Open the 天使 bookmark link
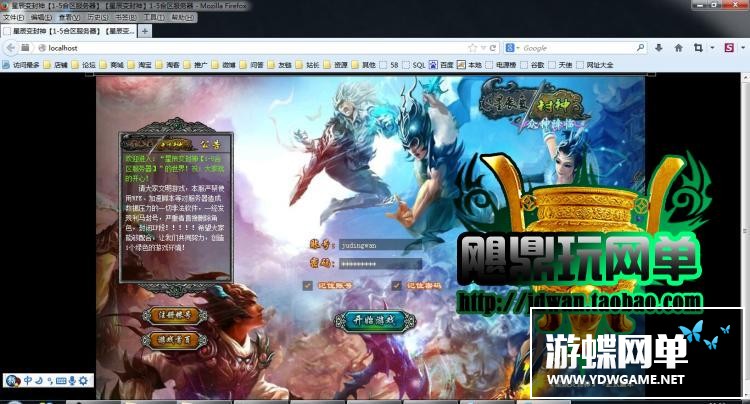Viewport: 750px width, 404px height. [x=561, y=65]
